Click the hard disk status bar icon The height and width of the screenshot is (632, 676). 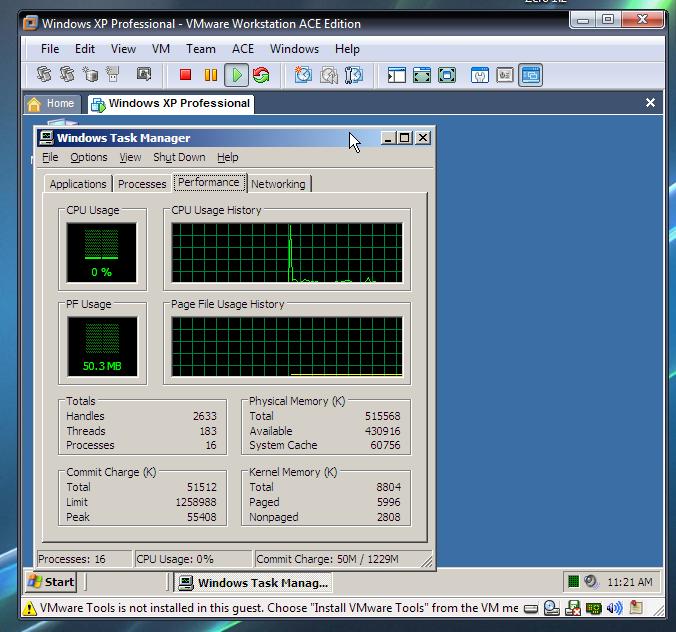[x=531, y=608]
